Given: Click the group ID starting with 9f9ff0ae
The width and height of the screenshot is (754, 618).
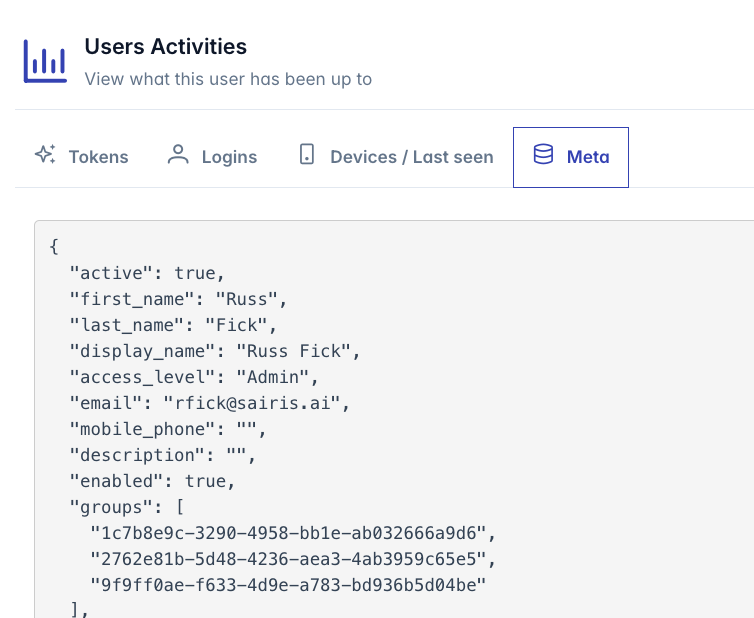Looking at the screenshot, I should pyautogui.click(x=288, y=585).
